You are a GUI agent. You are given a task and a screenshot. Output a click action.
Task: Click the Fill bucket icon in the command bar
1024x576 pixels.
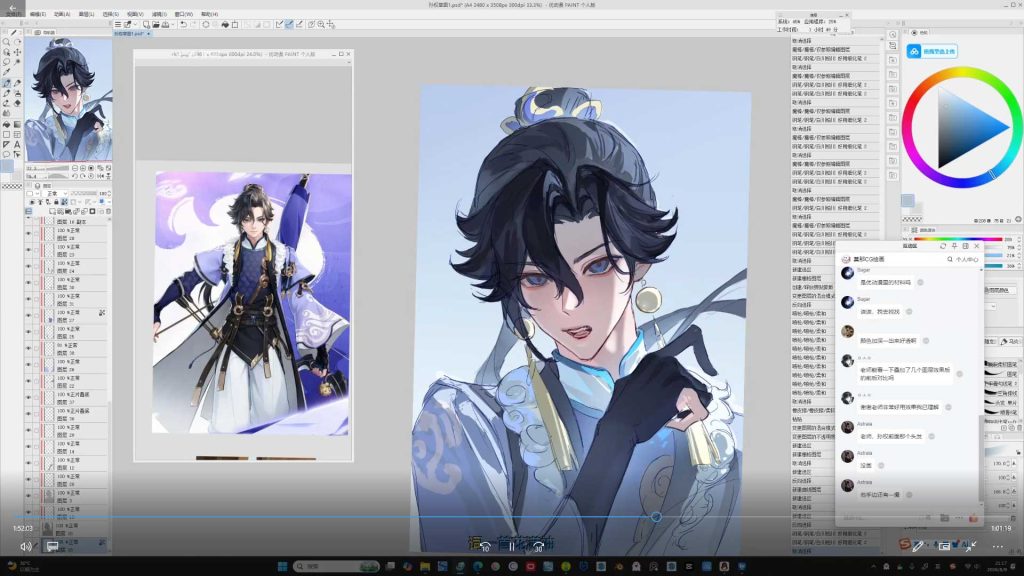click(225, 24)
